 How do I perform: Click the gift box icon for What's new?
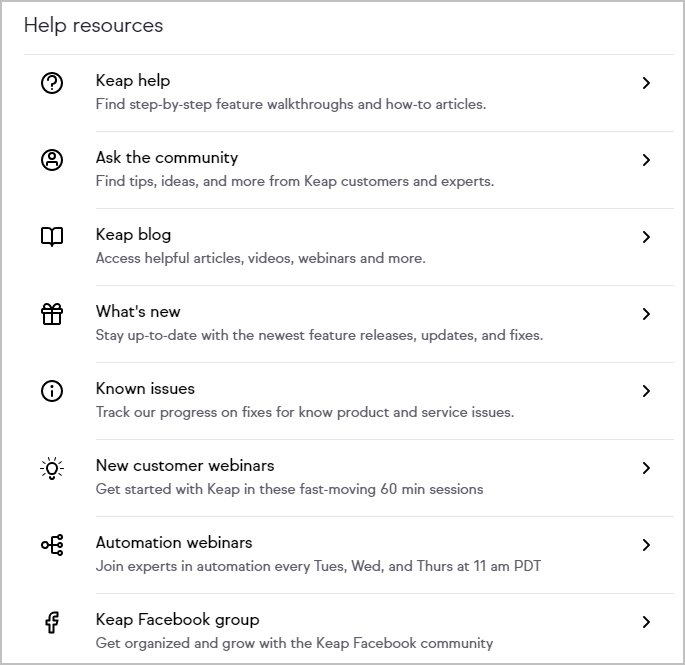(x=52, y=314)
